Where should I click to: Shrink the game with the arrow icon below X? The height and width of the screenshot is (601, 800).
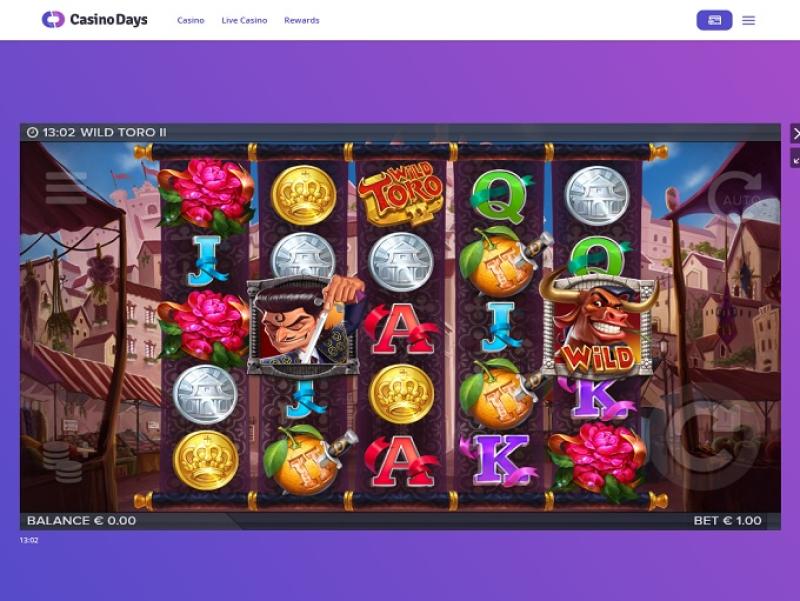point(795,158)
